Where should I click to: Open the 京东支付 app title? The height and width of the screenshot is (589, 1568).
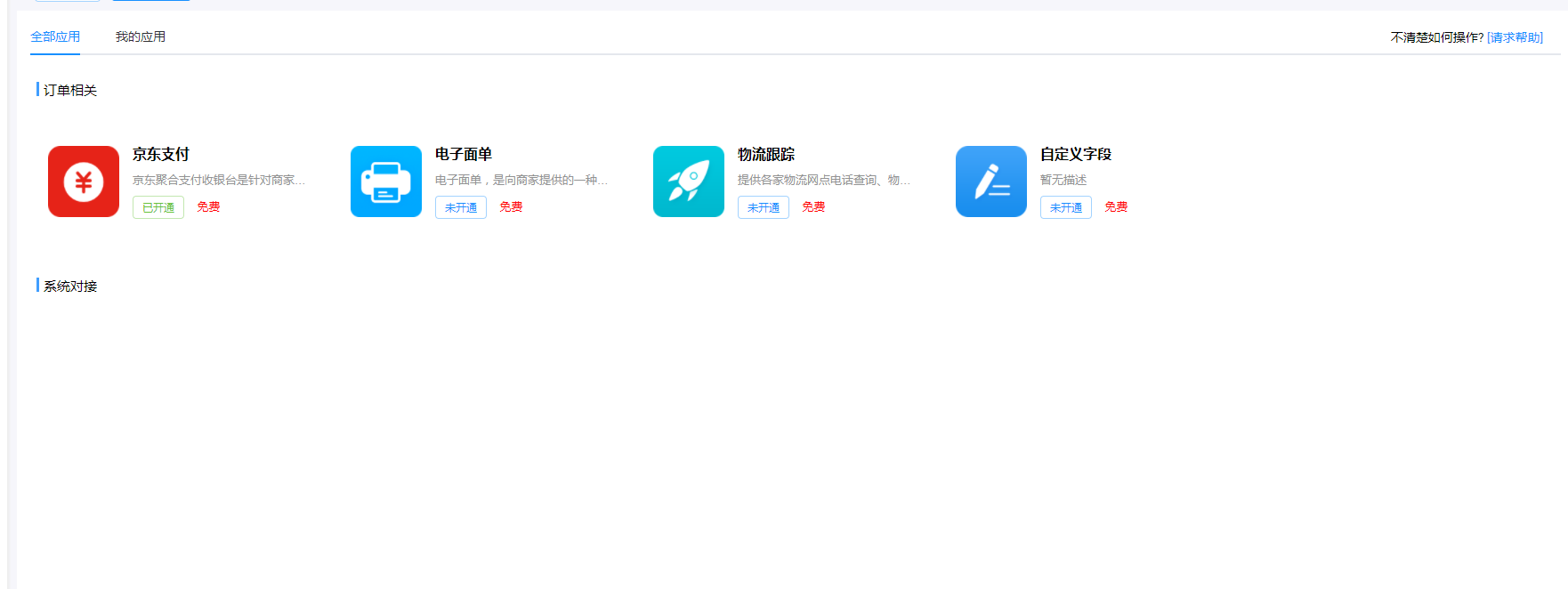pos(161,154)
